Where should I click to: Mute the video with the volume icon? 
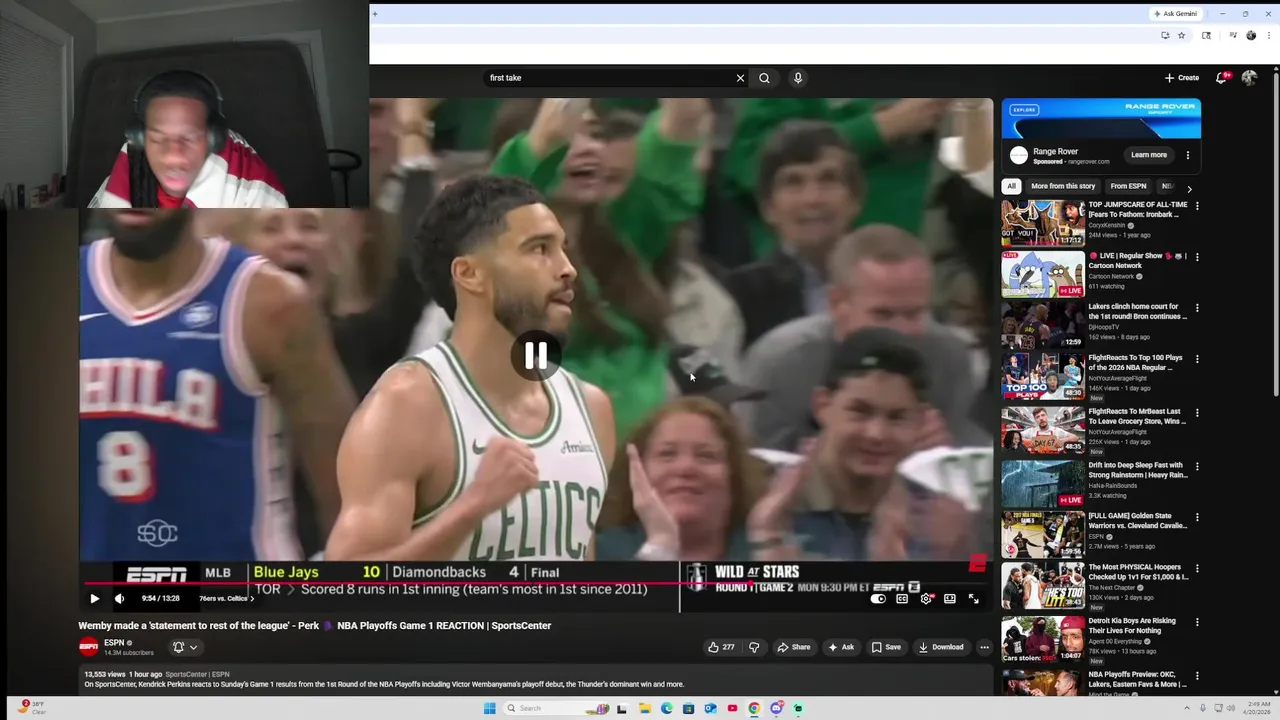pos(119,599)
